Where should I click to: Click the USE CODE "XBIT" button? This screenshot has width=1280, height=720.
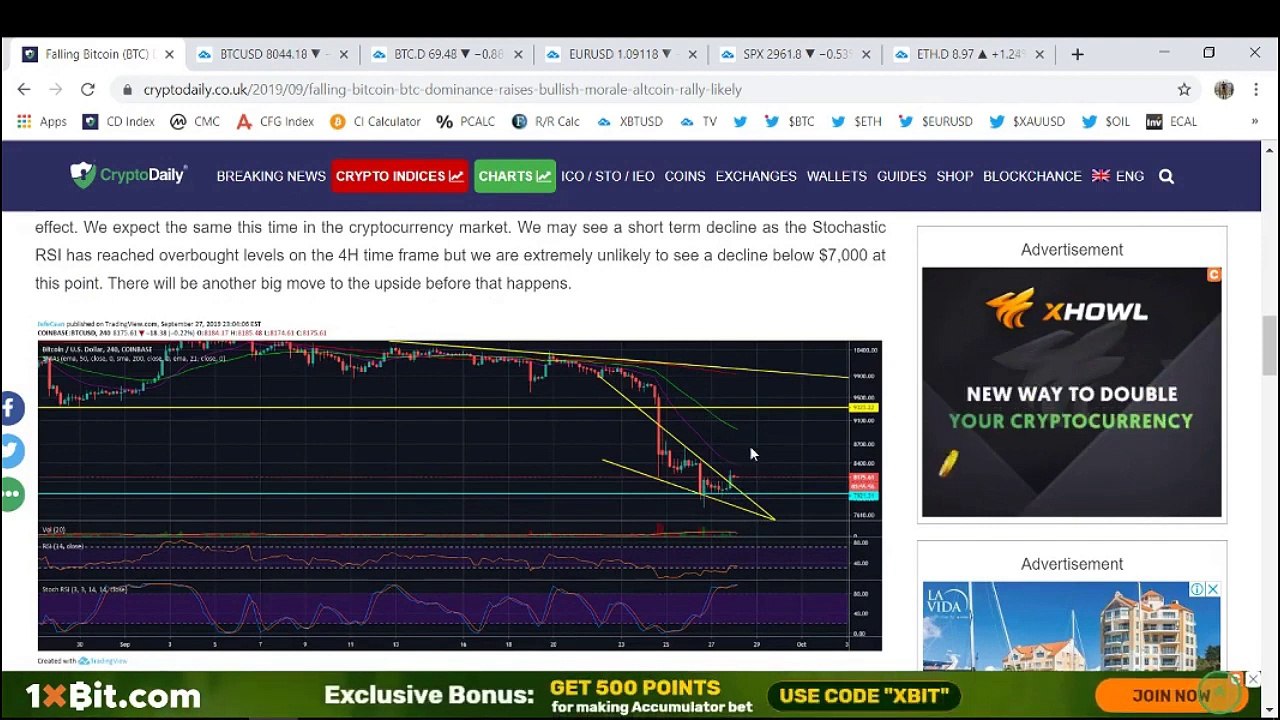pos(864,696)
